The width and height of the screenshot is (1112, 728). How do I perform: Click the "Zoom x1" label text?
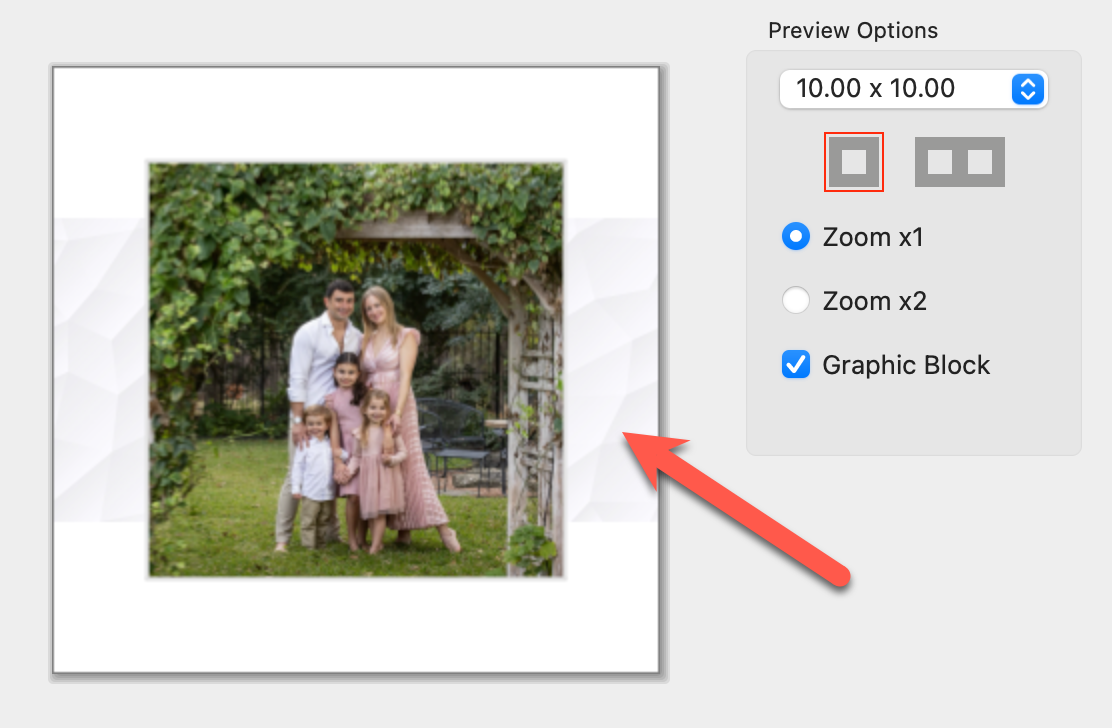[873, 237]
